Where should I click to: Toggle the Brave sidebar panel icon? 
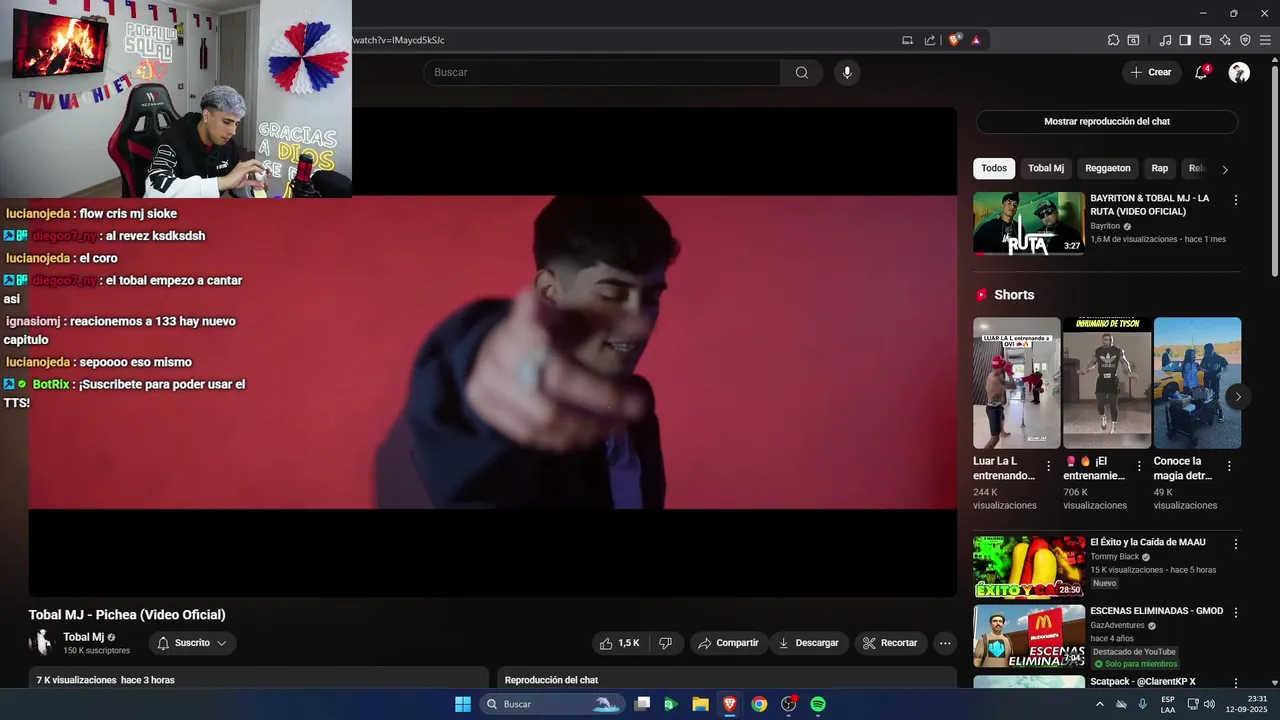pos(1185,40)
